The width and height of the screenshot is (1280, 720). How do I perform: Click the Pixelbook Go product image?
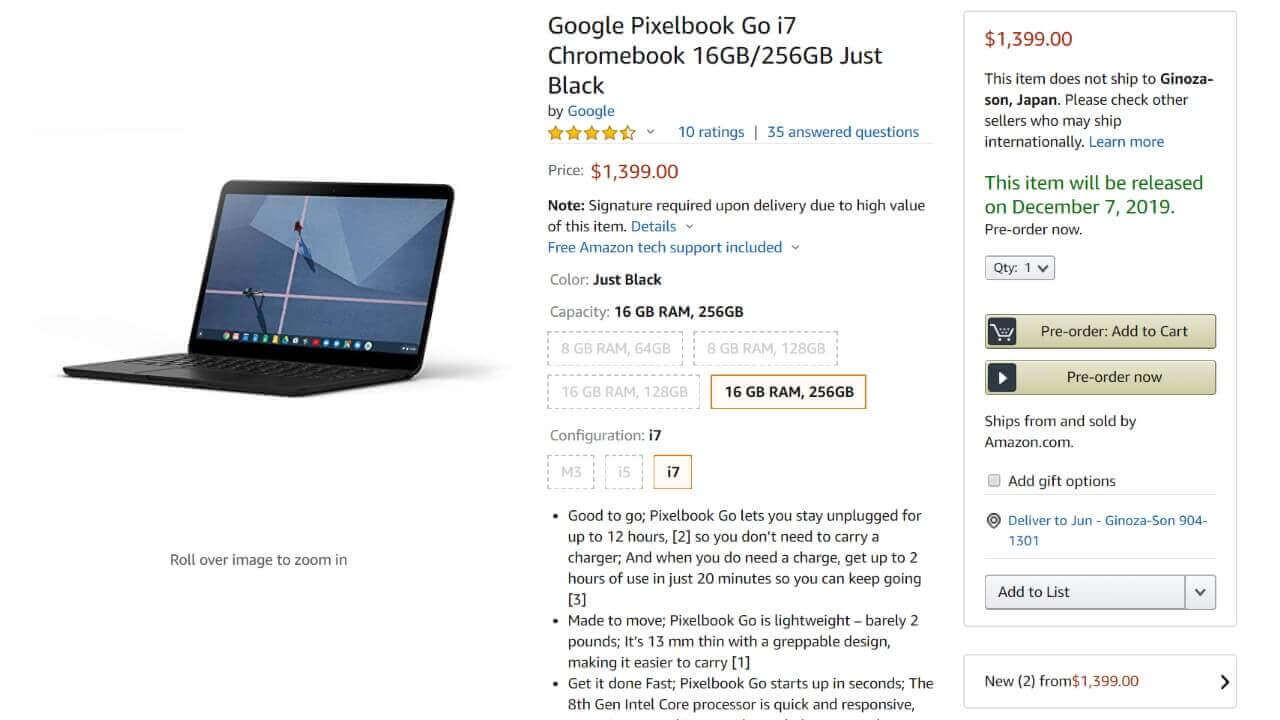pyautogui.click(x=259, y=288)
